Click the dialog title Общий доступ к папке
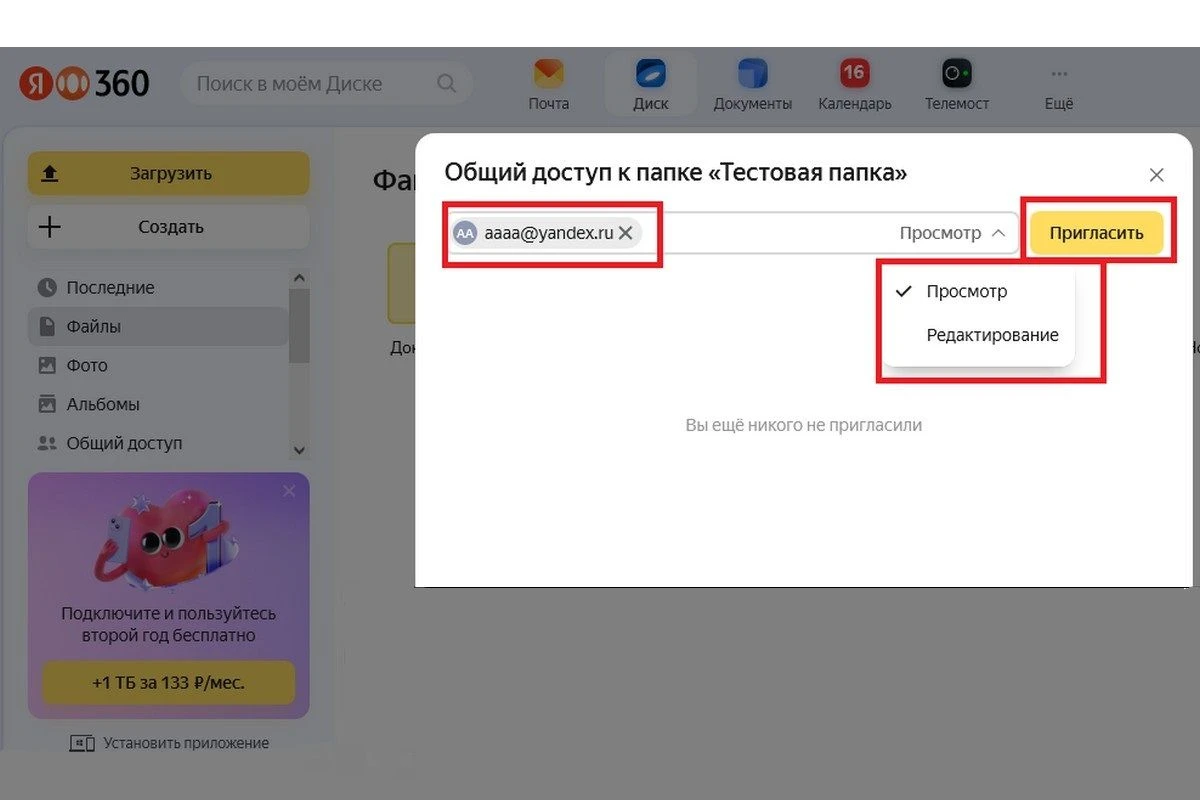Screen dimensions: 1200x800 (675, 173)
